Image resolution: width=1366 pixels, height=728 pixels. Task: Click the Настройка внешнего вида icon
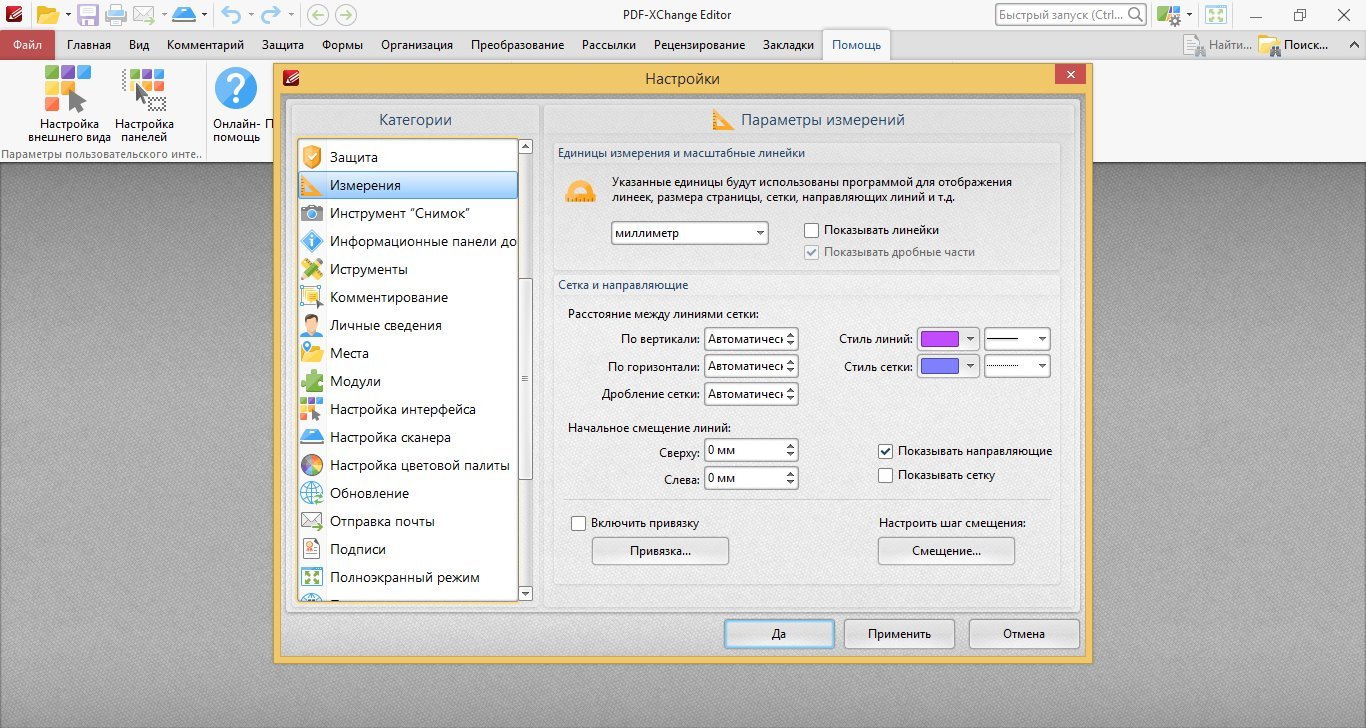68,90
